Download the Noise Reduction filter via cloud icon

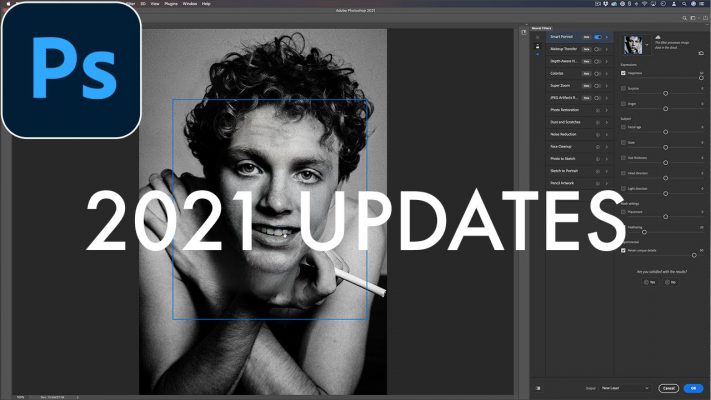coord(598,134)
